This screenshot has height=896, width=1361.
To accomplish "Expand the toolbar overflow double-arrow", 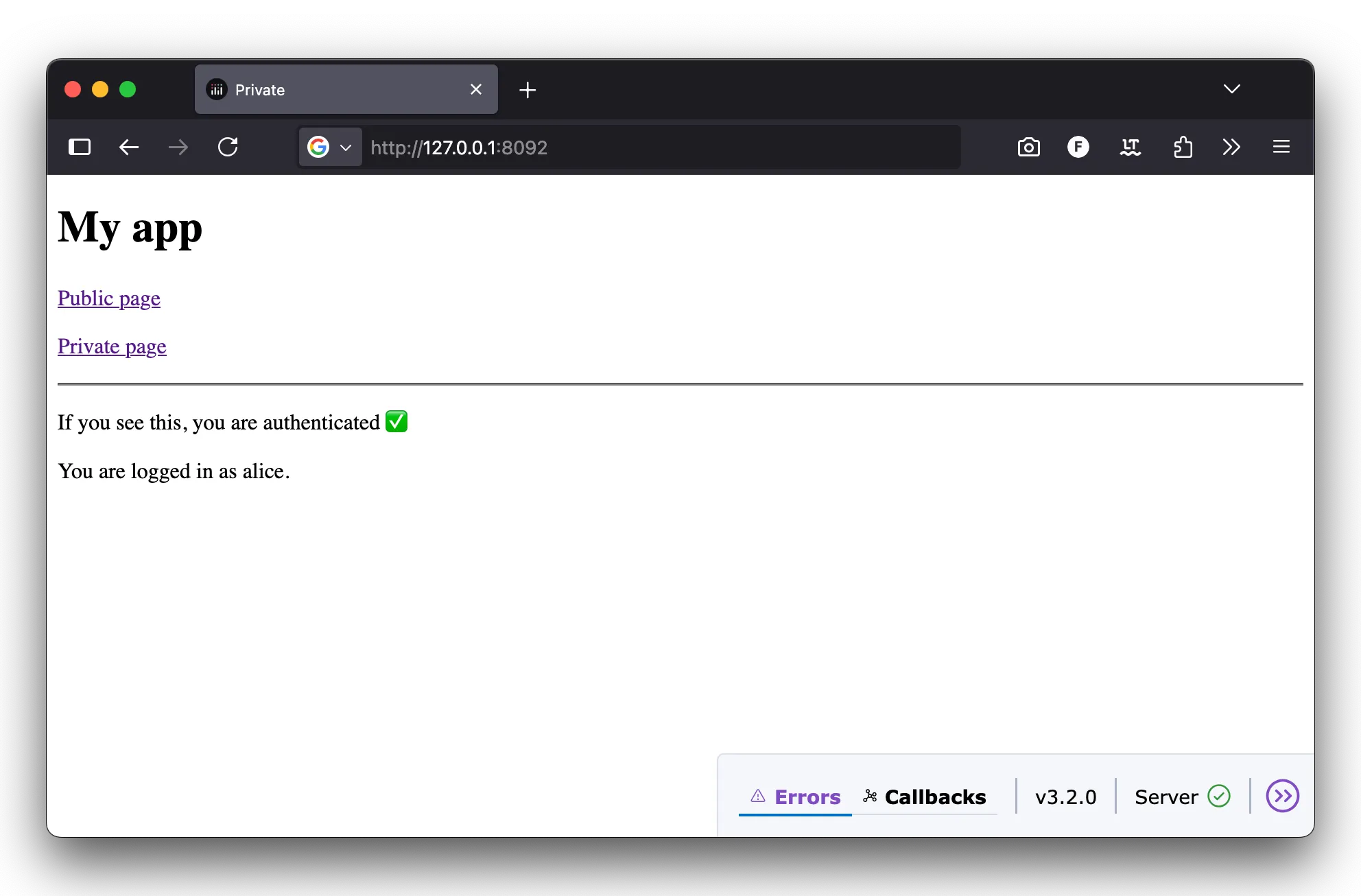I will point(1231,147).
